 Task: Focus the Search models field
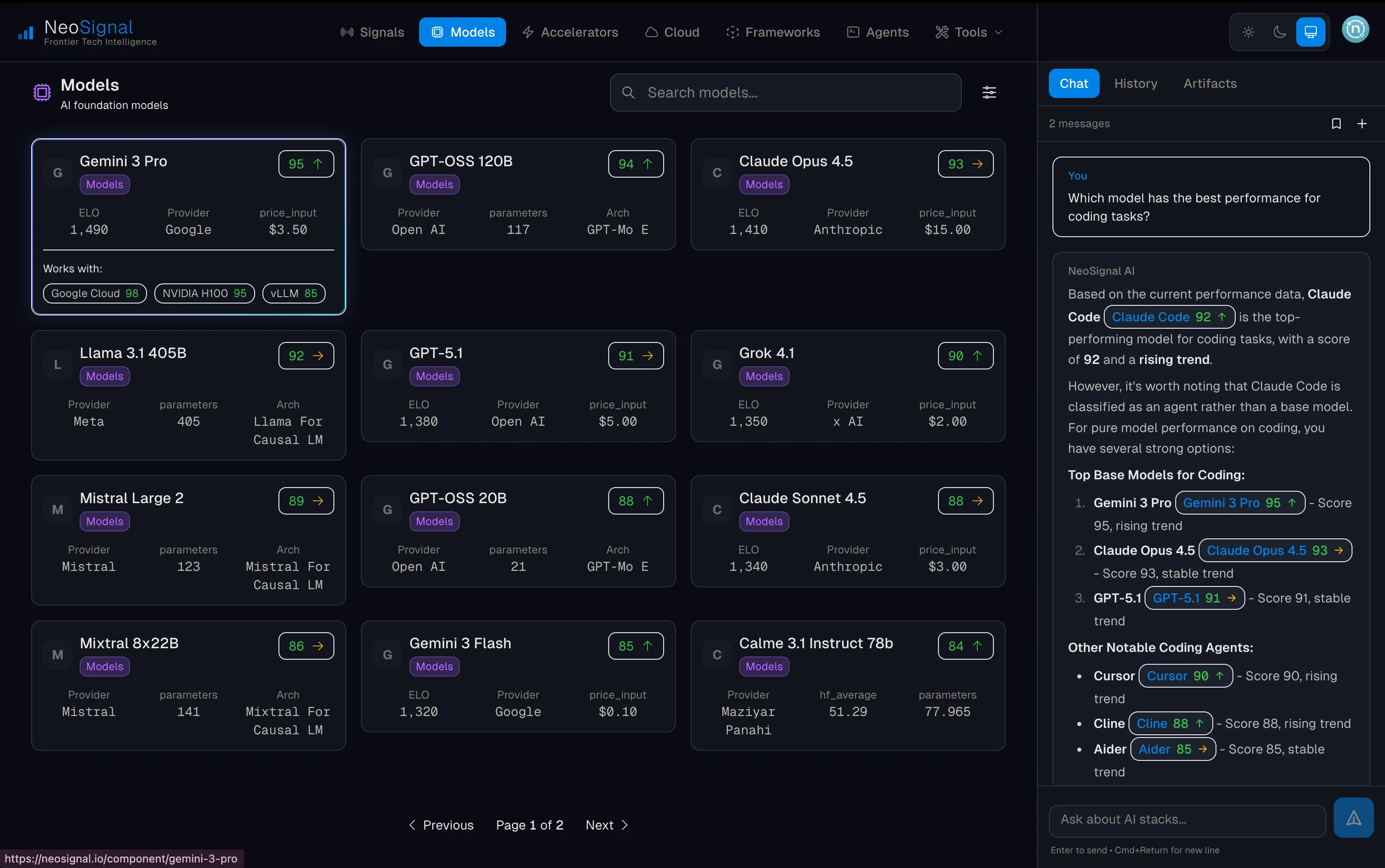pos(785,92)
